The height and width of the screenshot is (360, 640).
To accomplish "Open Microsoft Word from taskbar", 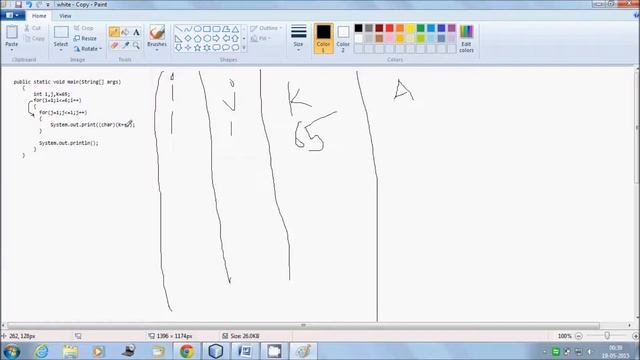I will pyautogui.click(x=244, y=351).
